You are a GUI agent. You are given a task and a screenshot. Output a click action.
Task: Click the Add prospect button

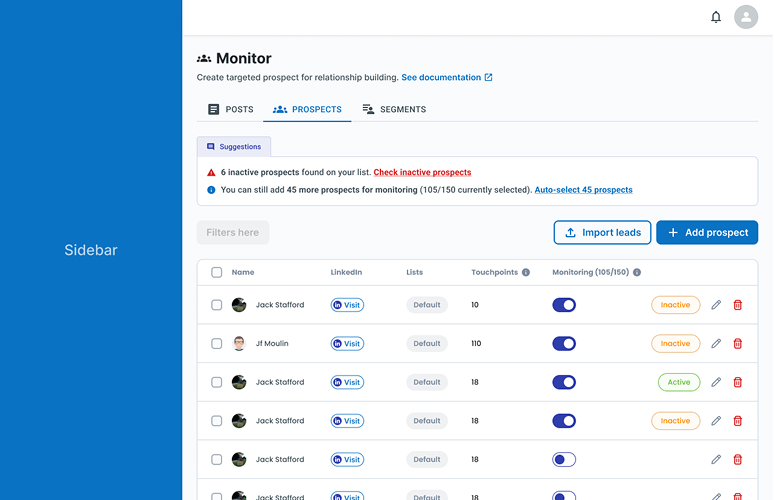(x=707, y=232)
